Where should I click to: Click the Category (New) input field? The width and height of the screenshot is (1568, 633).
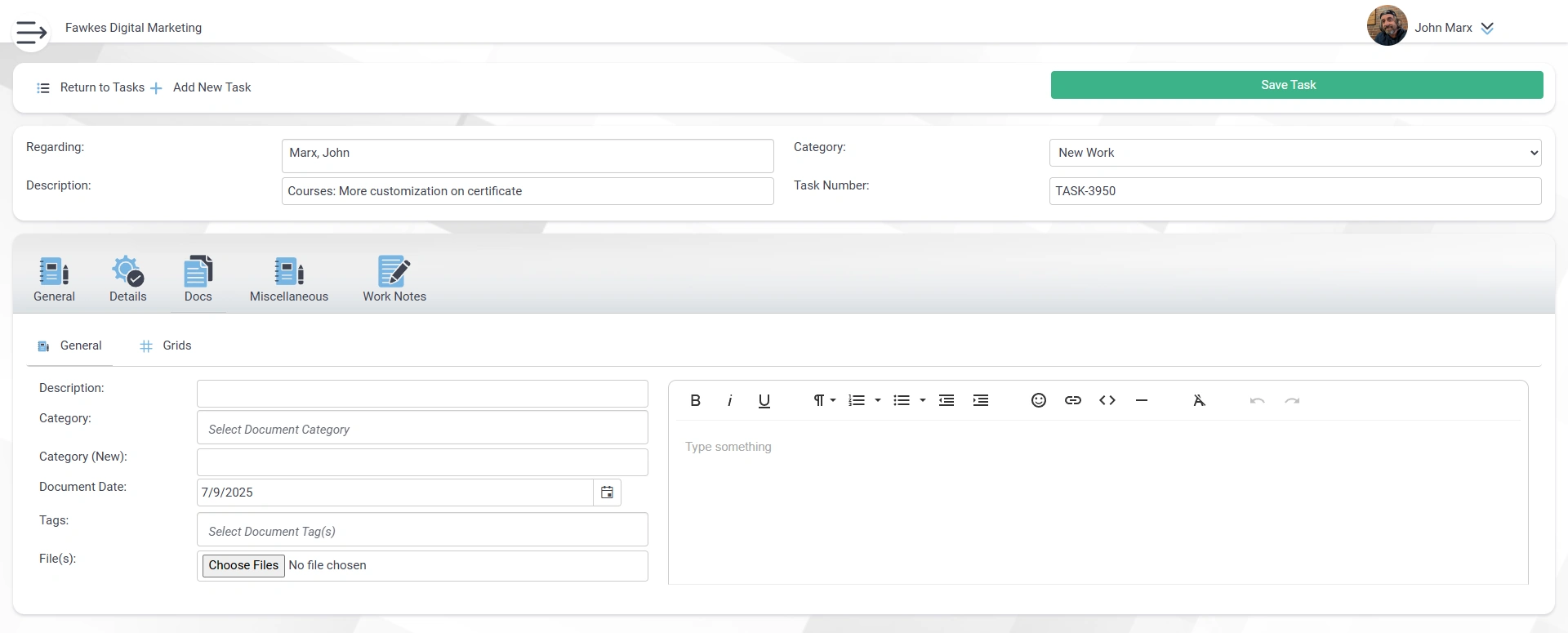[x=422, y=462]
